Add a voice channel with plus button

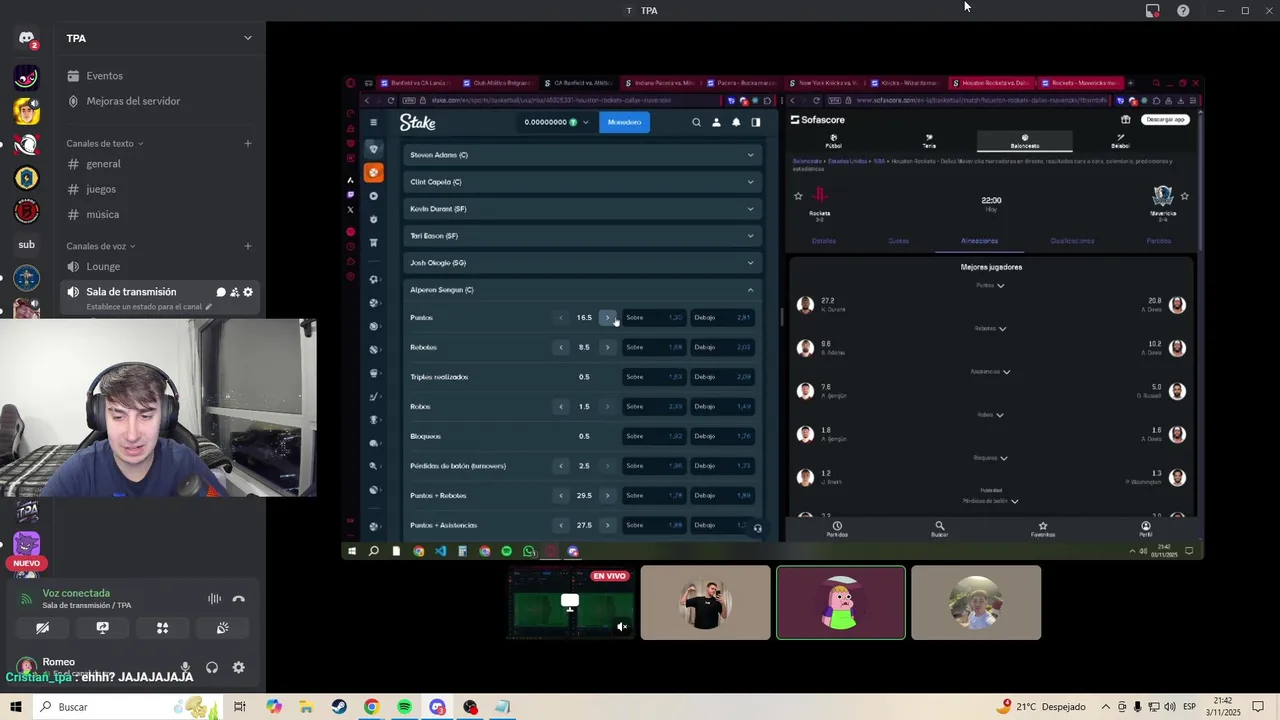(248, 246)
